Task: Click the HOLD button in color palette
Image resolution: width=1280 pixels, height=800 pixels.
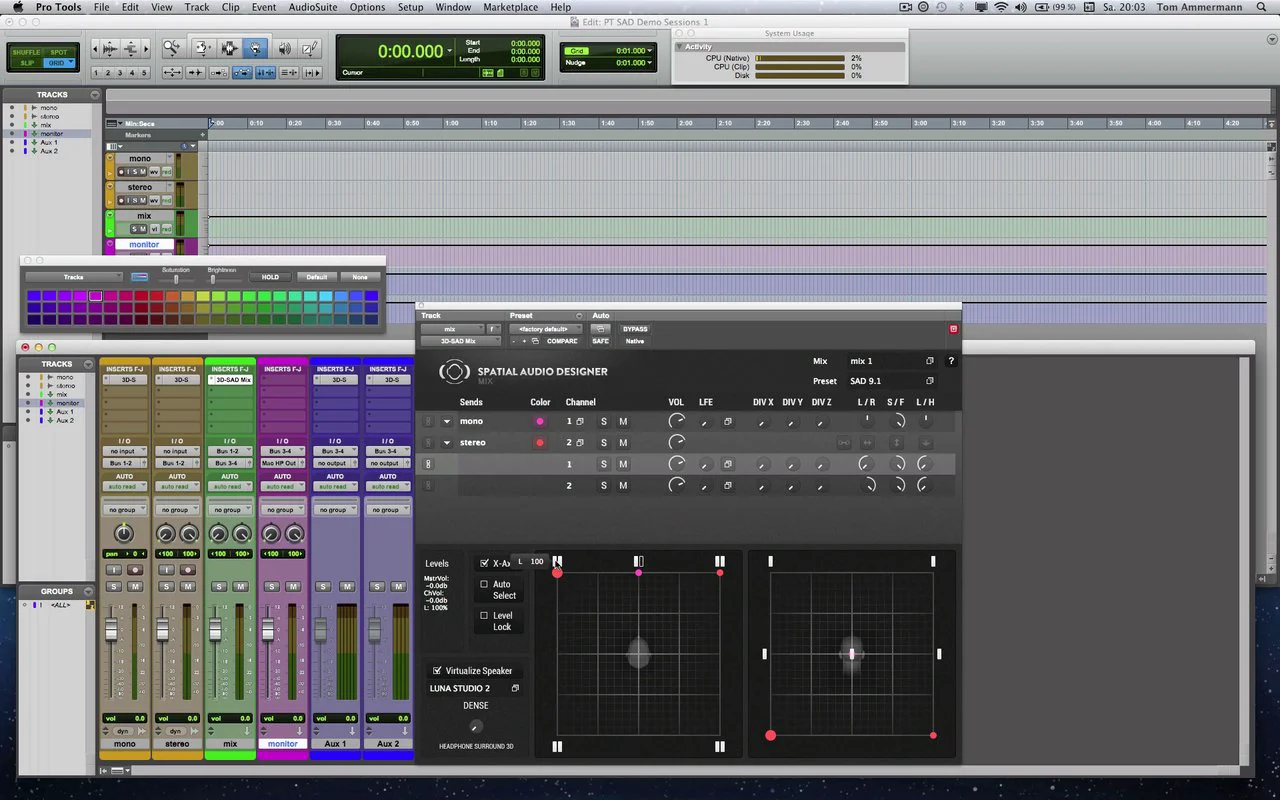Action: pos(270,277)
